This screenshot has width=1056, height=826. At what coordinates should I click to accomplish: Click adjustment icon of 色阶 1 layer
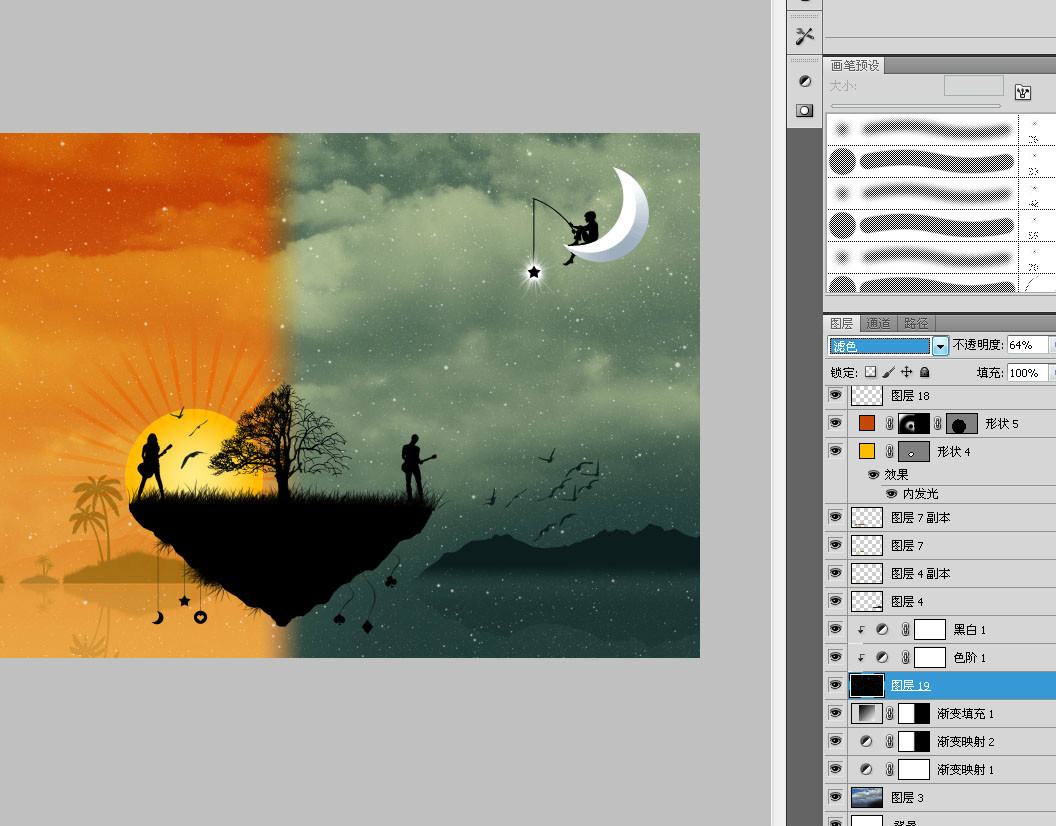click(x=882, y=658)
